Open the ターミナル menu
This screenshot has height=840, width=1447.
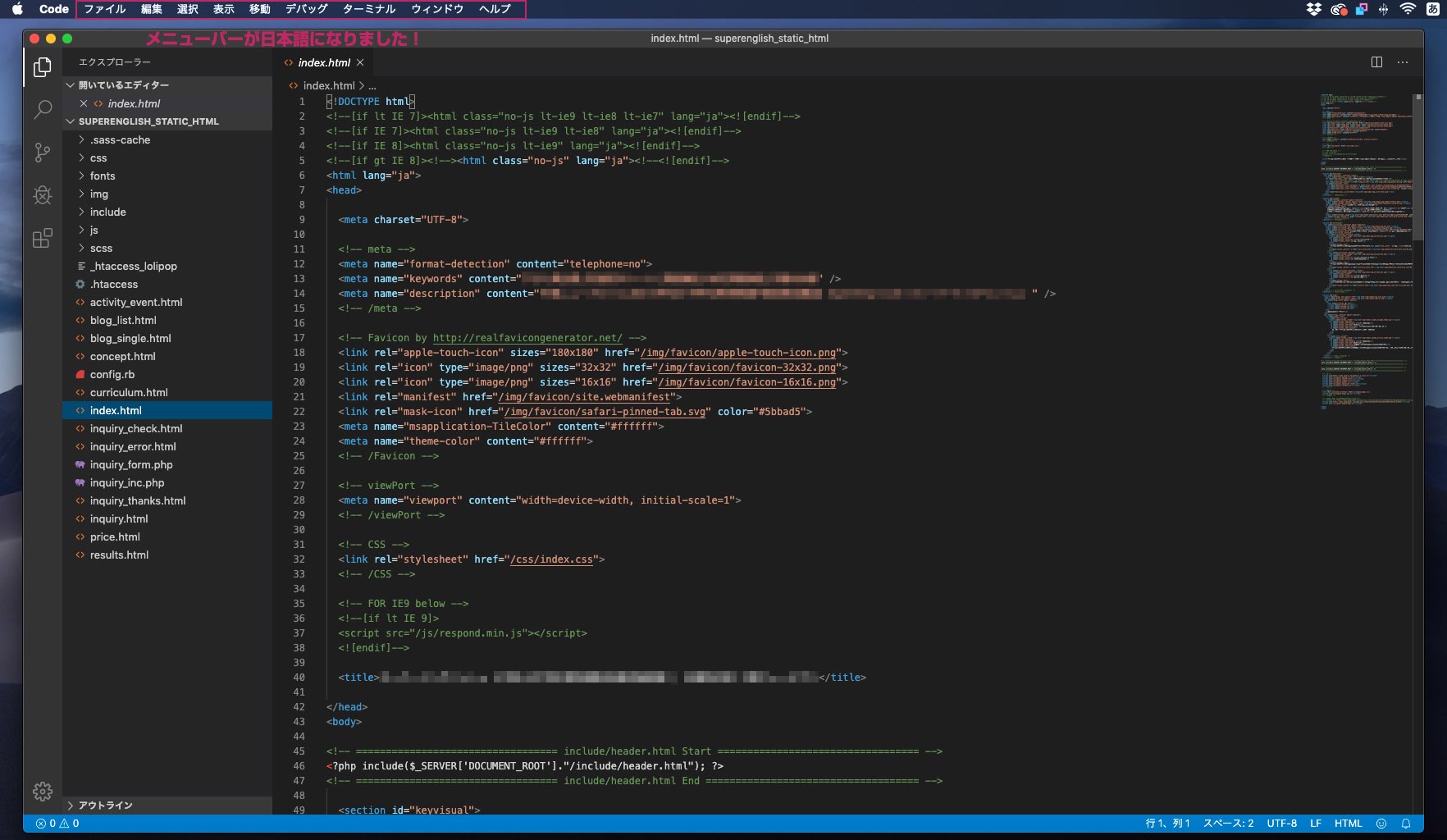pyautogui.click(x=369, y=9)
